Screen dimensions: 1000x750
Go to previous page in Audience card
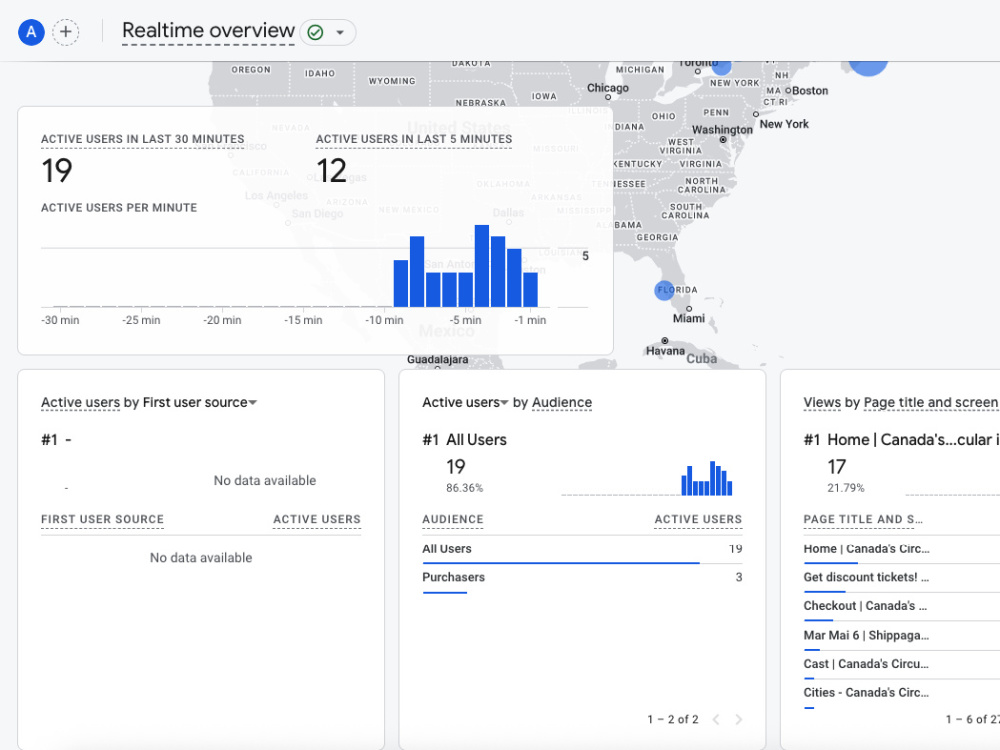716,719
